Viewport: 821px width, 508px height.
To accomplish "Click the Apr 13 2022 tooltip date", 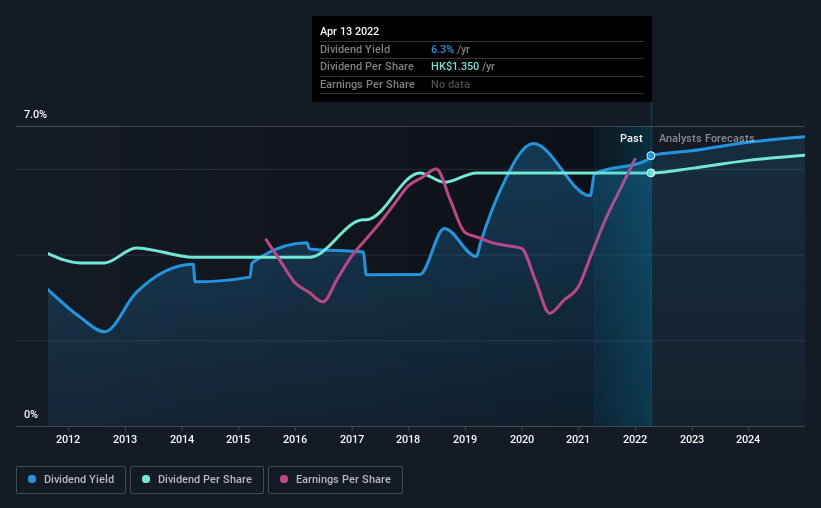I will pyautogui.click(x=349, y=31).
